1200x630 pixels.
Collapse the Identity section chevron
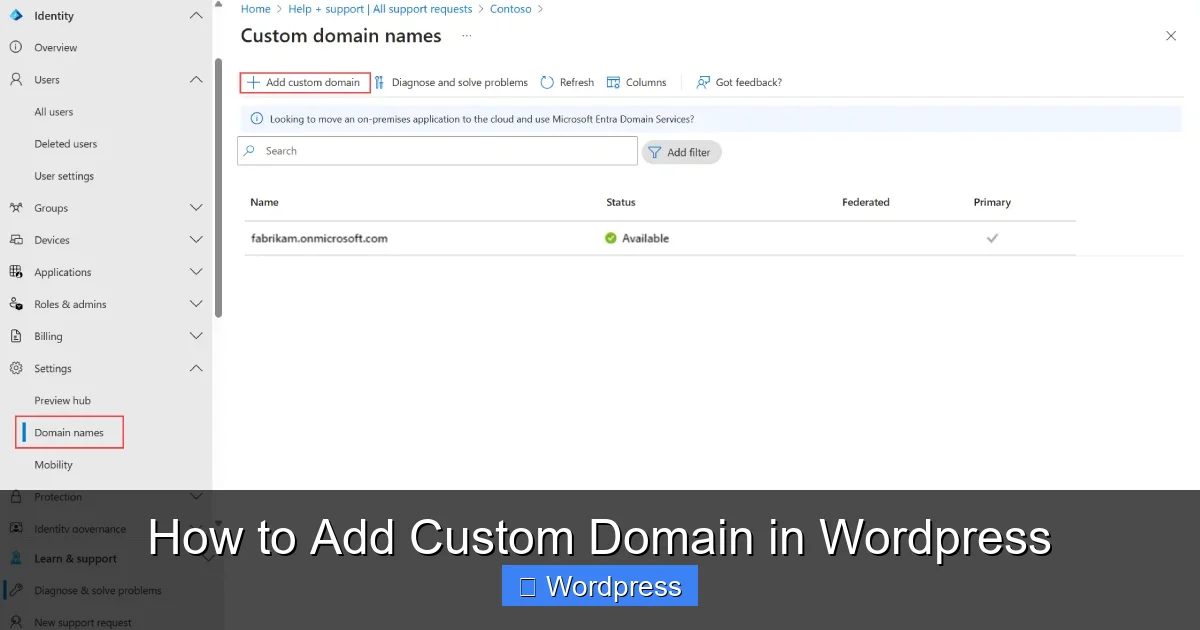pos(195,15)
